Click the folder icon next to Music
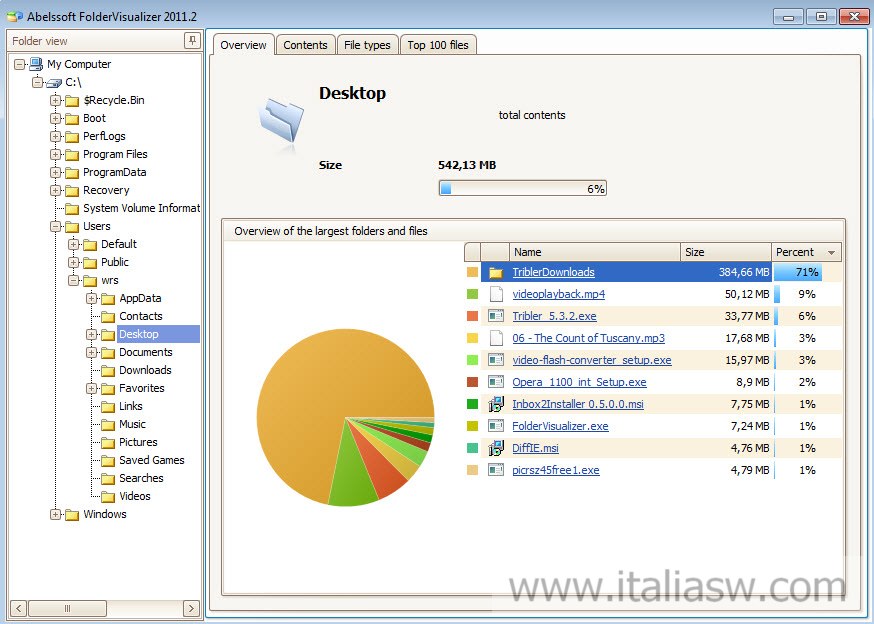 coord(108,425)
